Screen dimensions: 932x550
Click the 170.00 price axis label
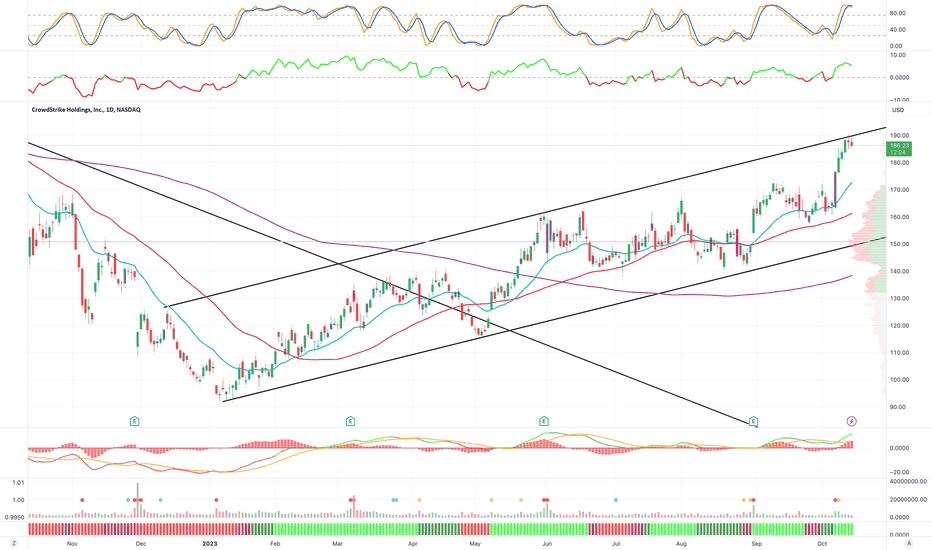point(899,190)
